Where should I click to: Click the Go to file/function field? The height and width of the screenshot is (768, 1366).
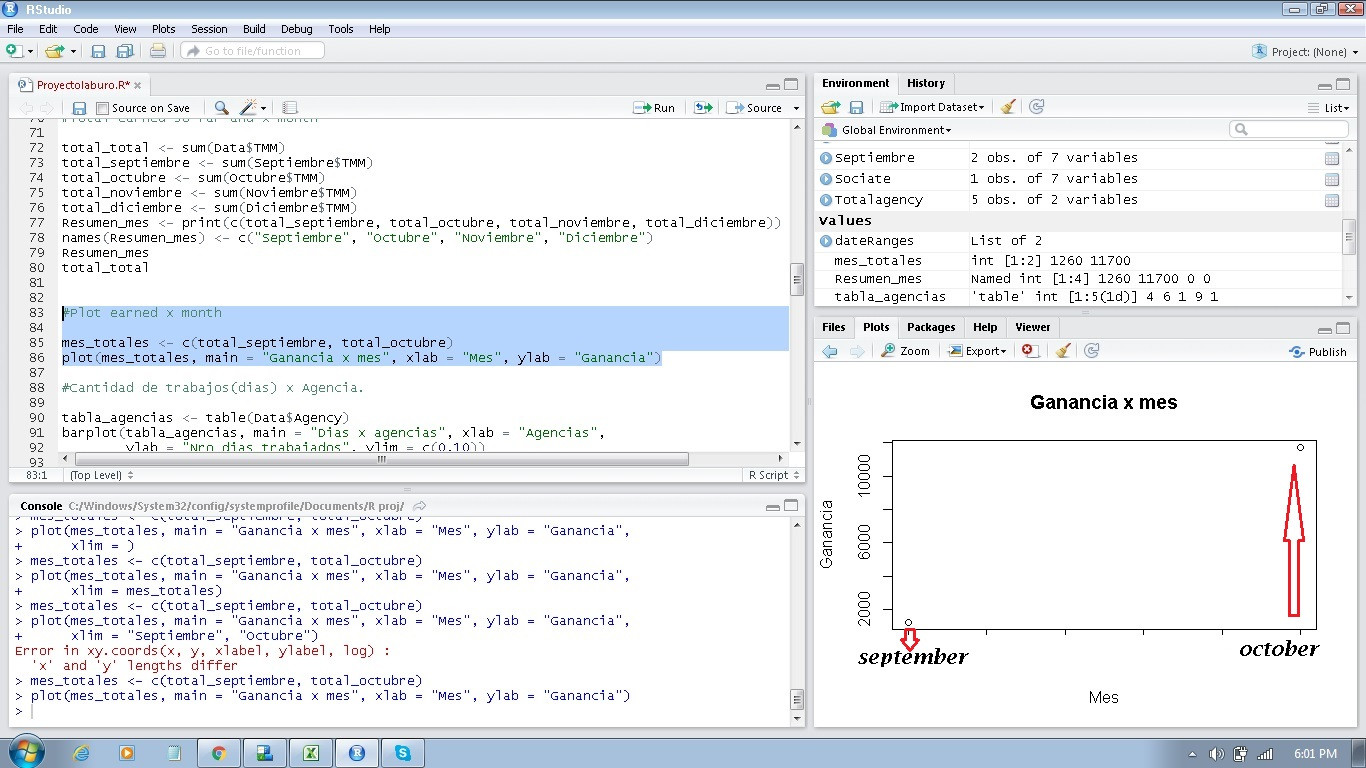tap(254, 51)
